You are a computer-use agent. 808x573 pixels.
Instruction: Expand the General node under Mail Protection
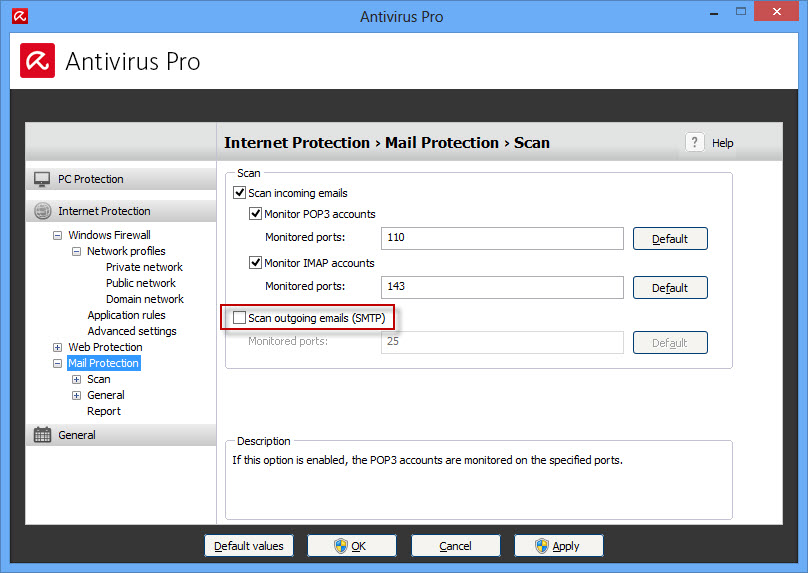pyautogui.click(x=76, y=395)
